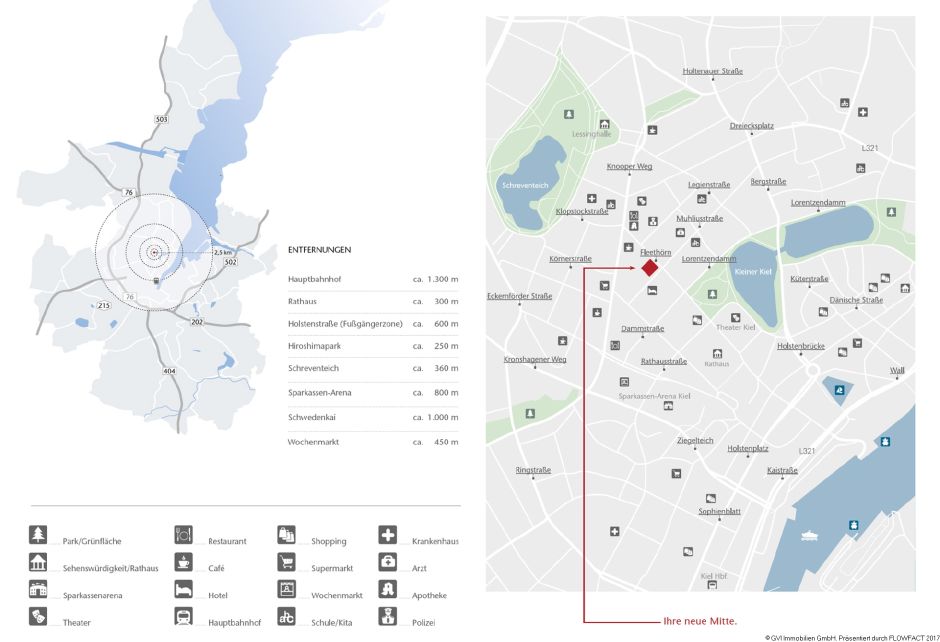Click the Theater masks icon in legend
Viewport: 940px width, 642px height.
[x=38, y=616]
